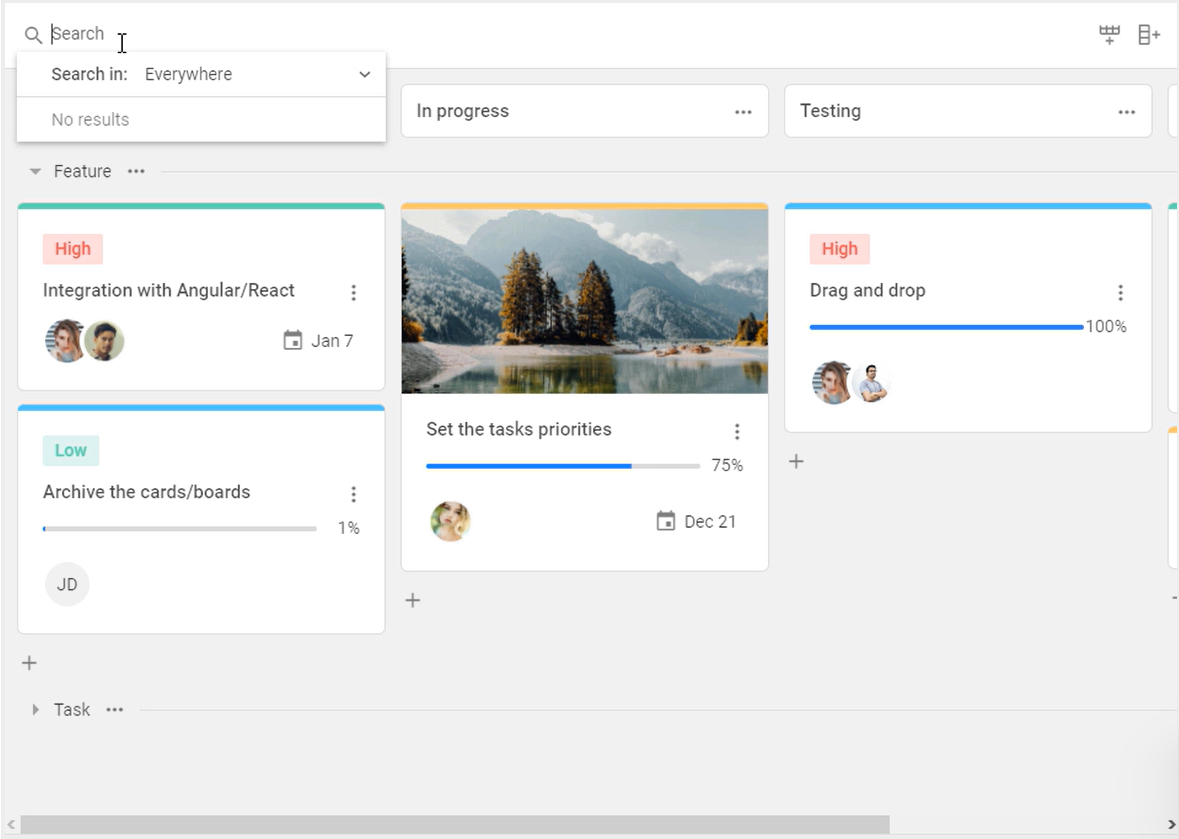This screenshot has width=1179, height=839.
Task: Click the Dec 21 calendar icon
Action: 665,521
